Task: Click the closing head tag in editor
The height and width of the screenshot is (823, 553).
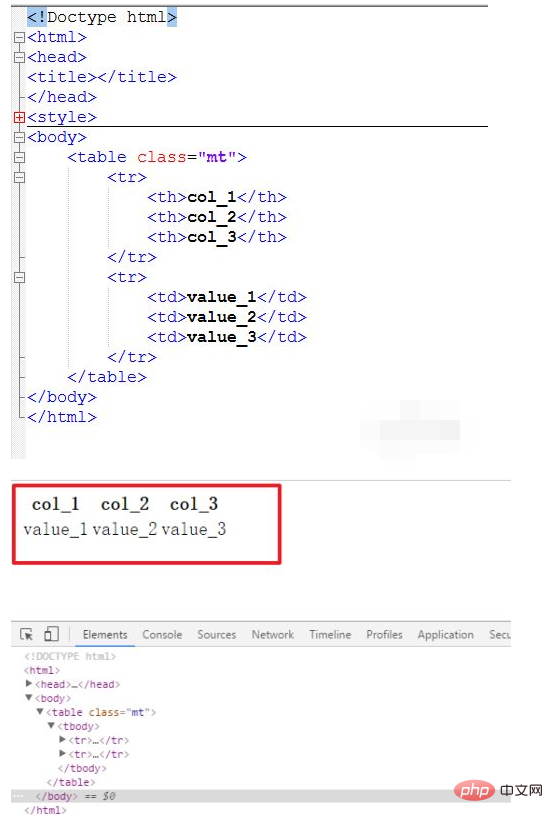Action: point(62,97)
